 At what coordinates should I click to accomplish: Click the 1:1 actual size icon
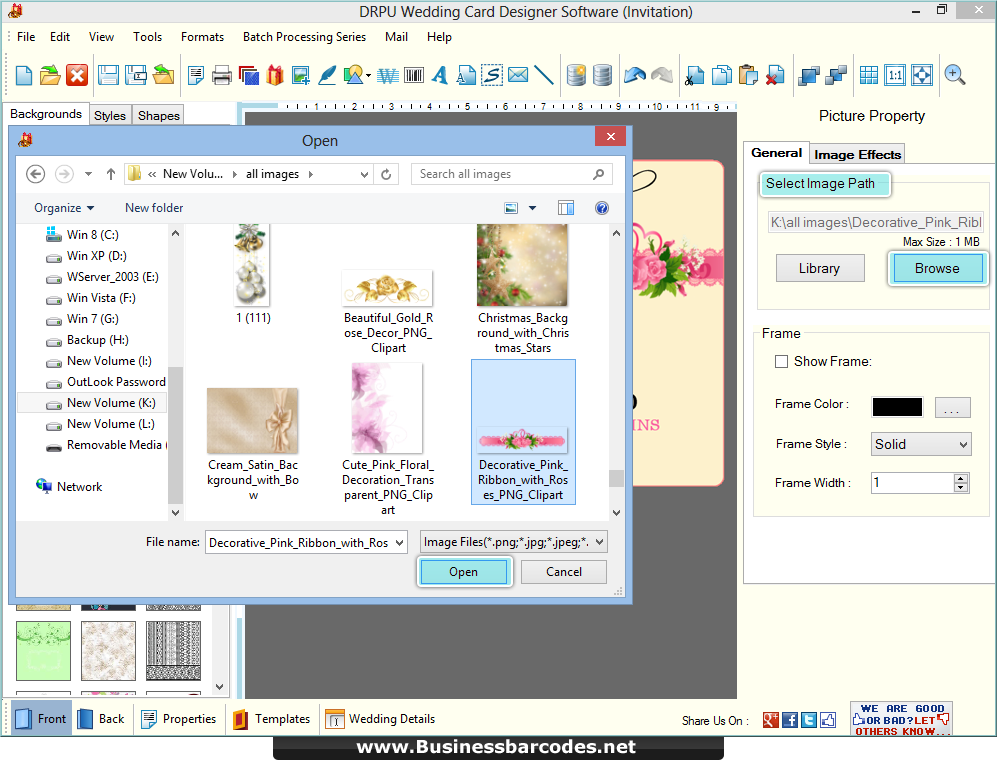point(895,75)
